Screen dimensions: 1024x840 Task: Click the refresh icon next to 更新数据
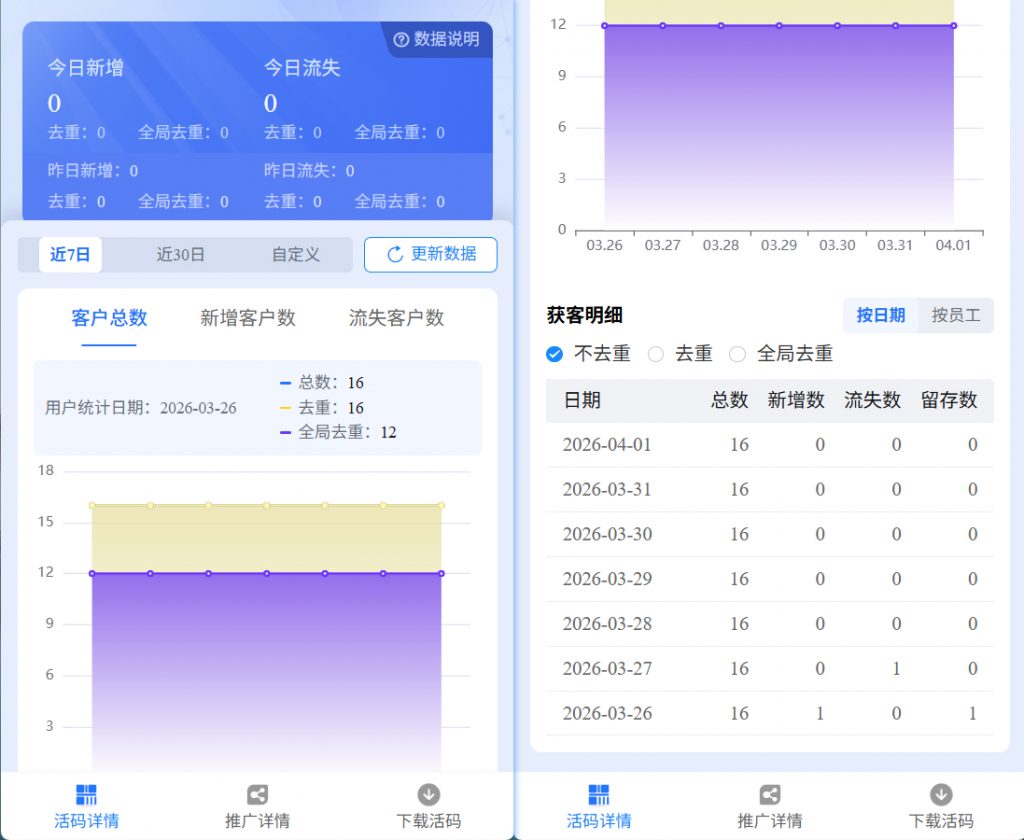pos(397,255)
